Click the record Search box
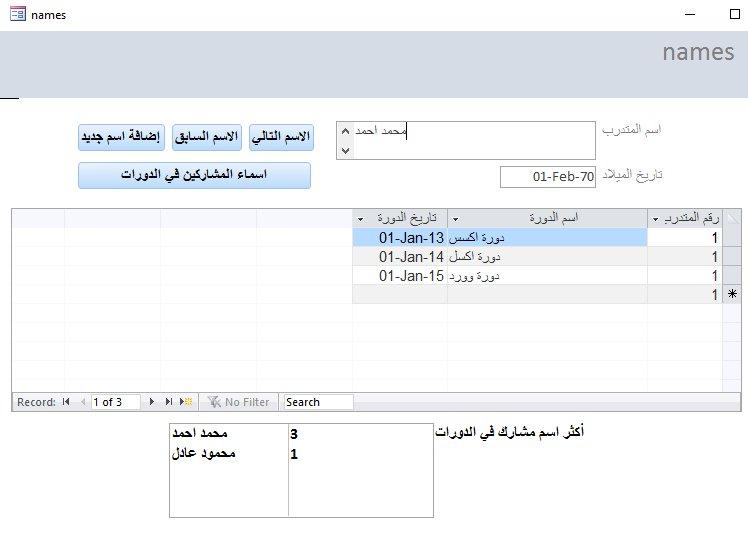The height and width of the screenshot is (536, 748). [318, 402]
